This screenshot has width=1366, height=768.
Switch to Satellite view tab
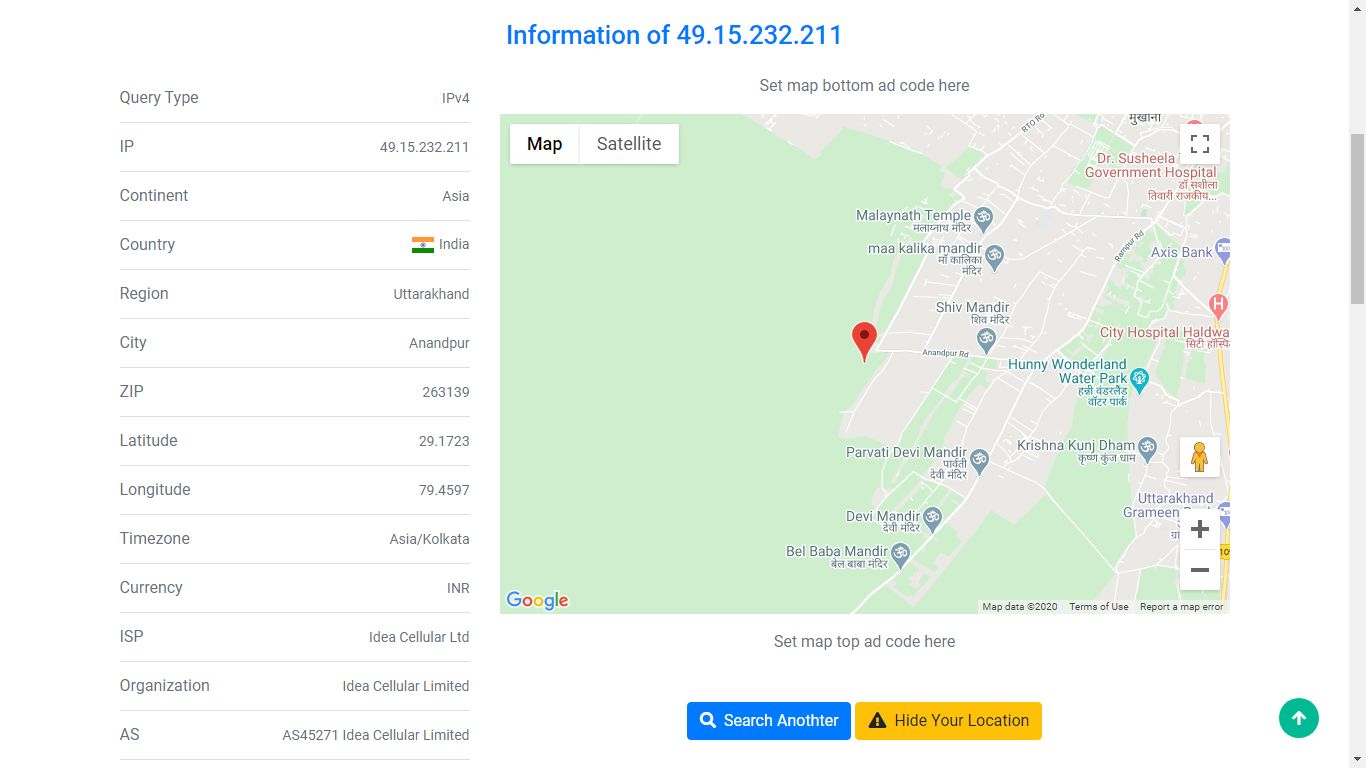[629, 144]
